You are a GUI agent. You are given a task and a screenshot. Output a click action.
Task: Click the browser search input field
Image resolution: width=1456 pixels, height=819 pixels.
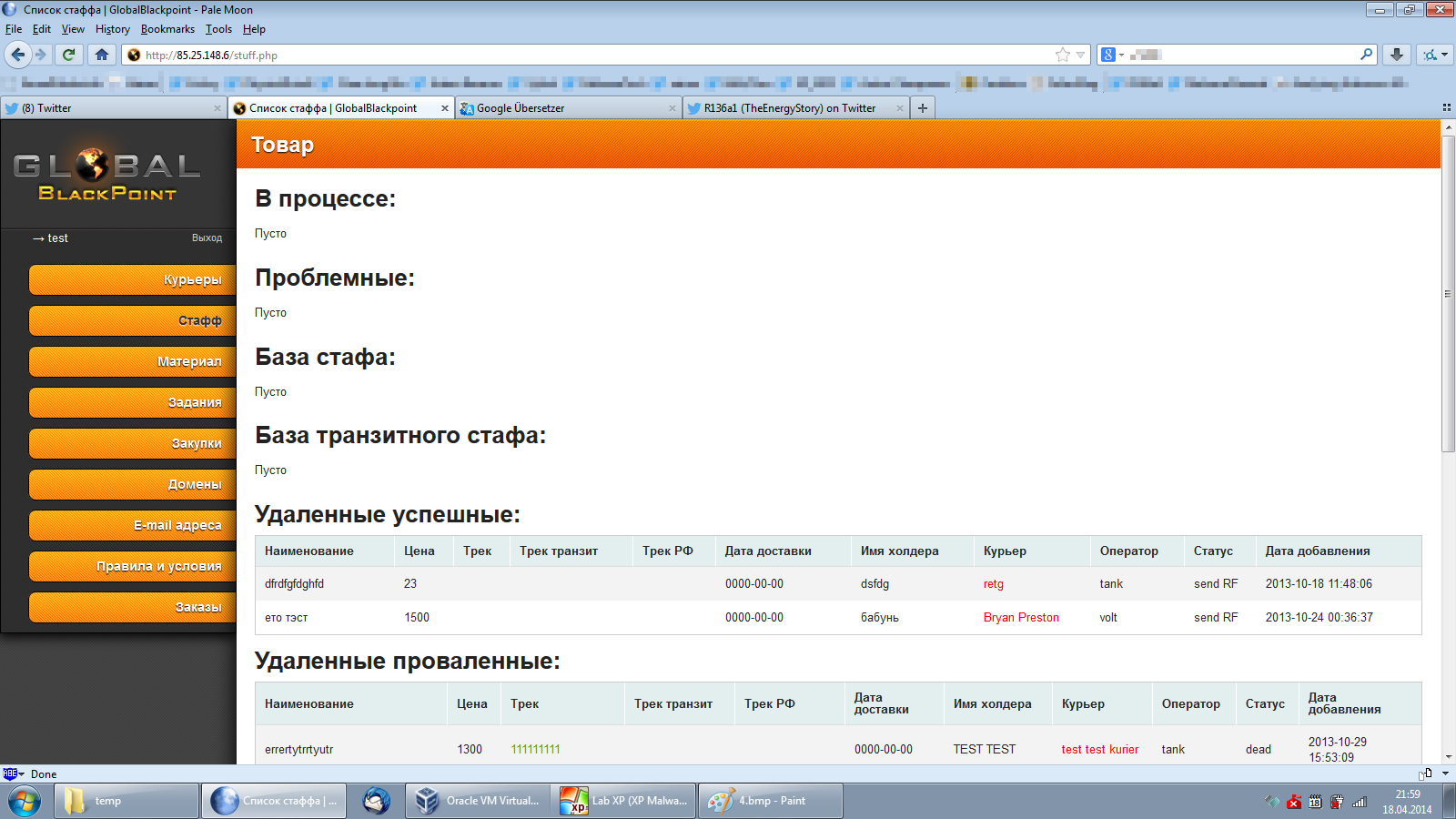point(1238,55)
